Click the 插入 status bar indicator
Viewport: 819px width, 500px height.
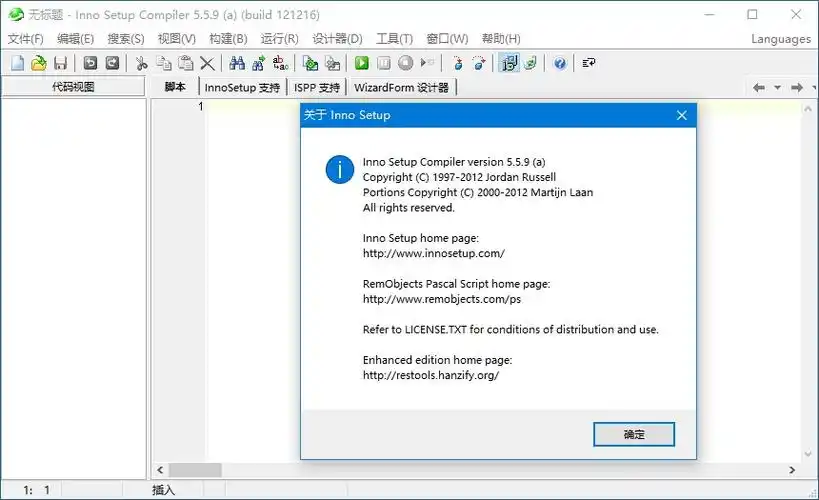(163, 490)
